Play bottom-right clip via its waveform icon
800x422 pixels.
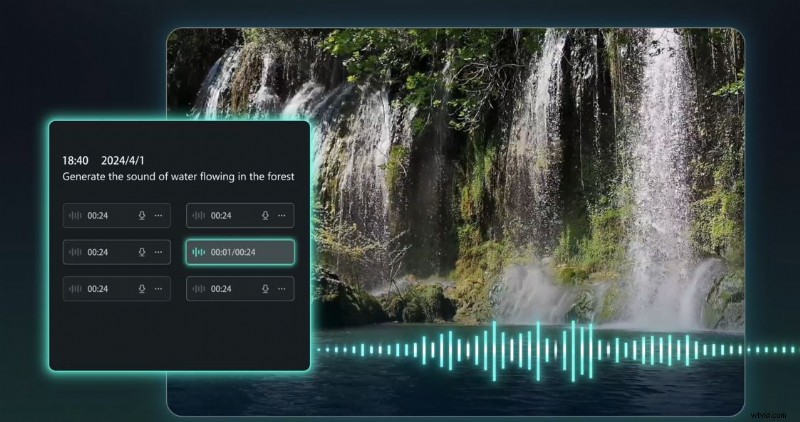tap(199, 289)
